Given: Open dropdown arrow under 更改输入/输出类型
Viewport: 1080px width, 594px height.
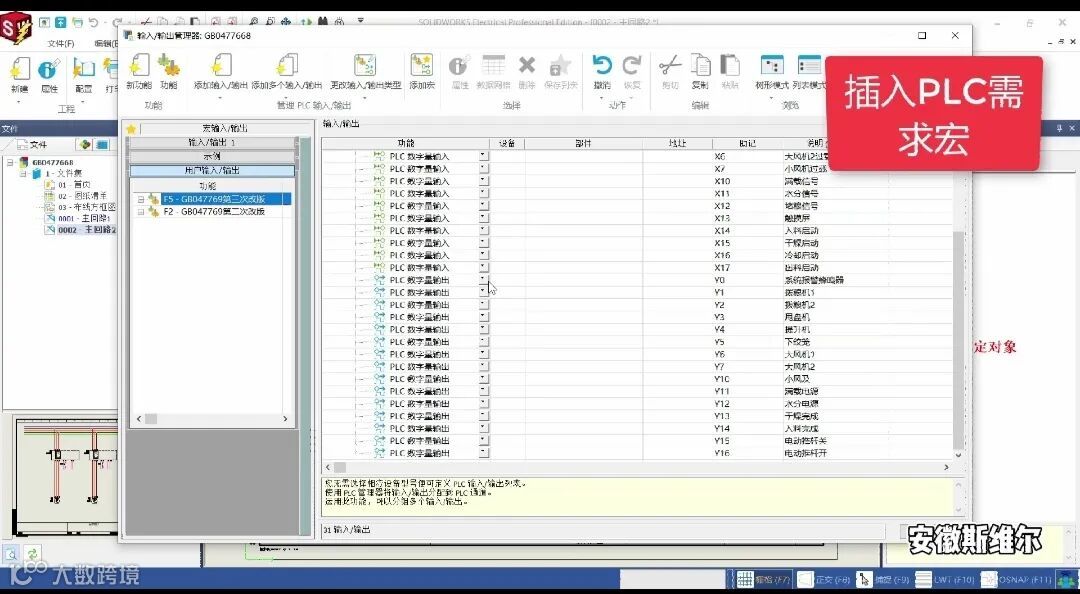Looking at the screenshot, I should pyautogui.click(x=365, y=98).
